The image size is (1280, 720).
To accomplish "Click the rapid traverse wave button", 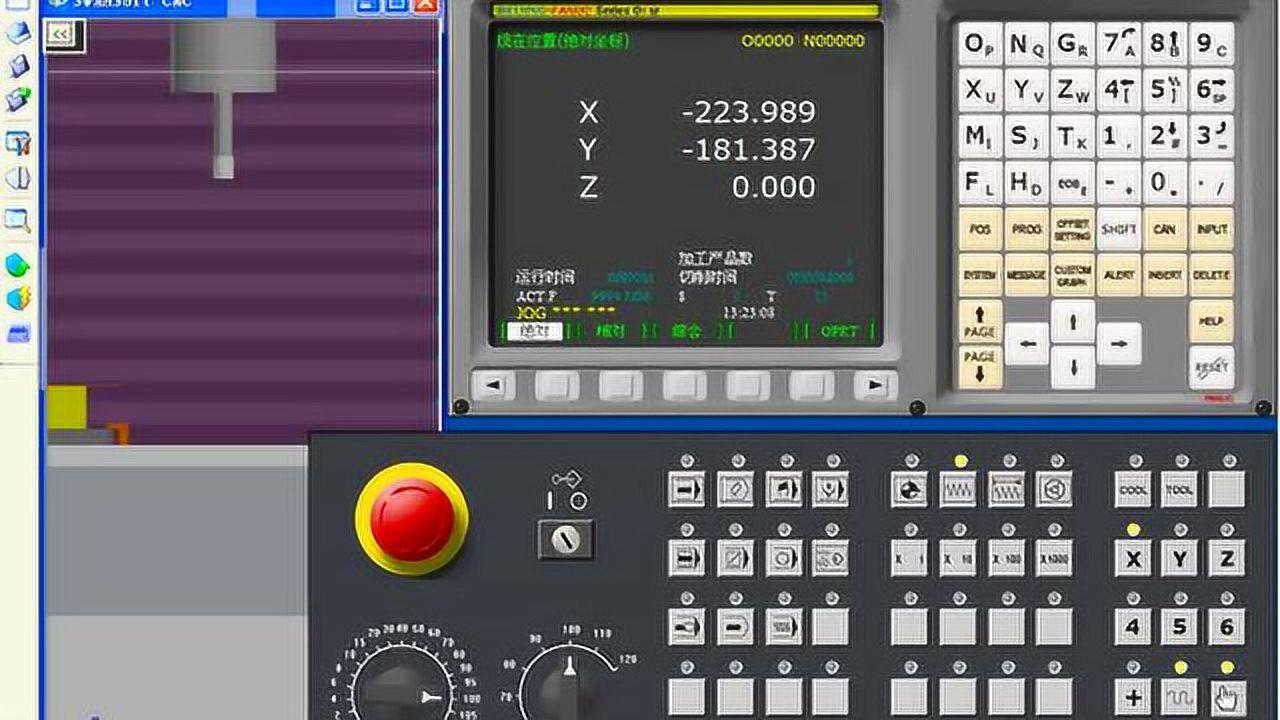I will click(1180, 696).
